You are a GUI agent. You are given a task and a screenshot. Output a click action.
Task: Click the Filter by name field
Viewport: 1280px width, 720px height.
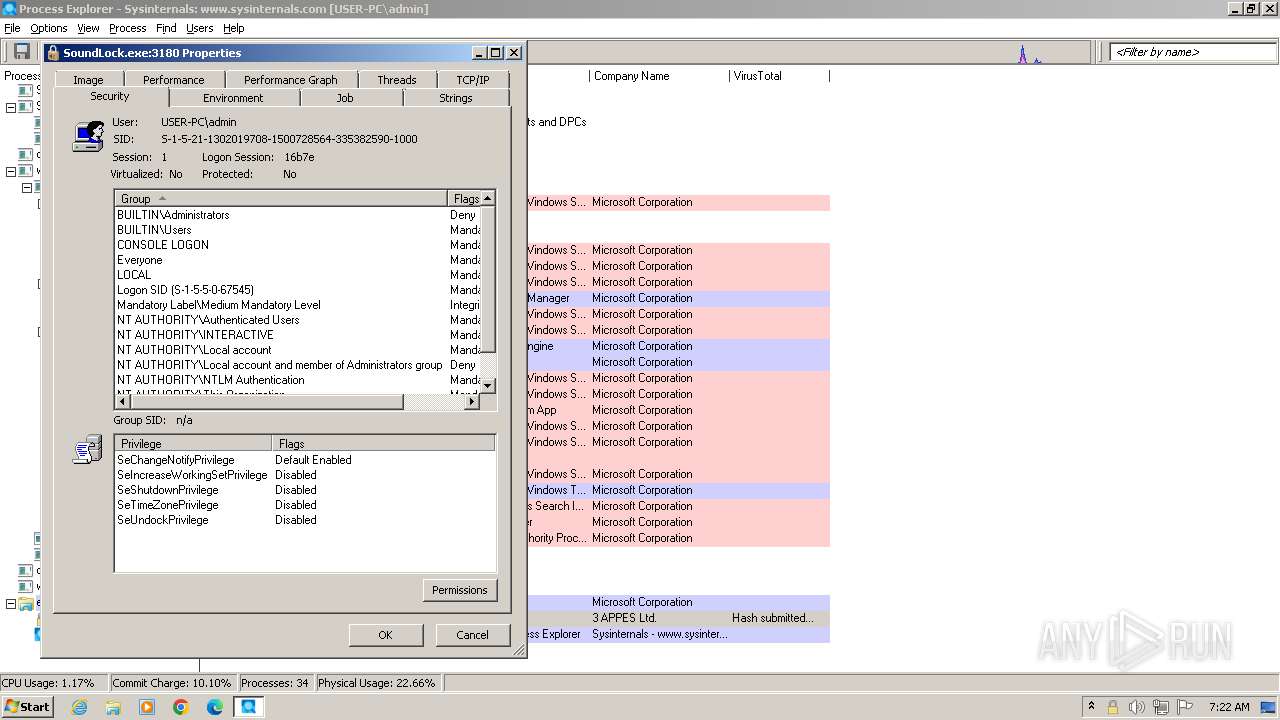pos(1192,52)
